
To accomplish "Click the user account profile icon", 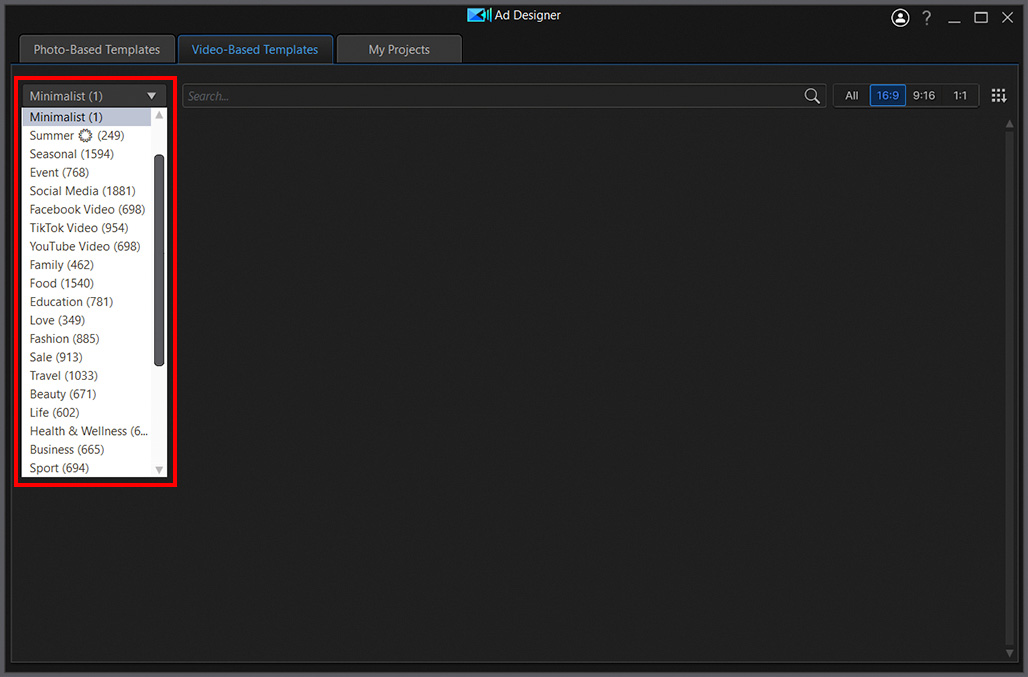I will 900,18.
